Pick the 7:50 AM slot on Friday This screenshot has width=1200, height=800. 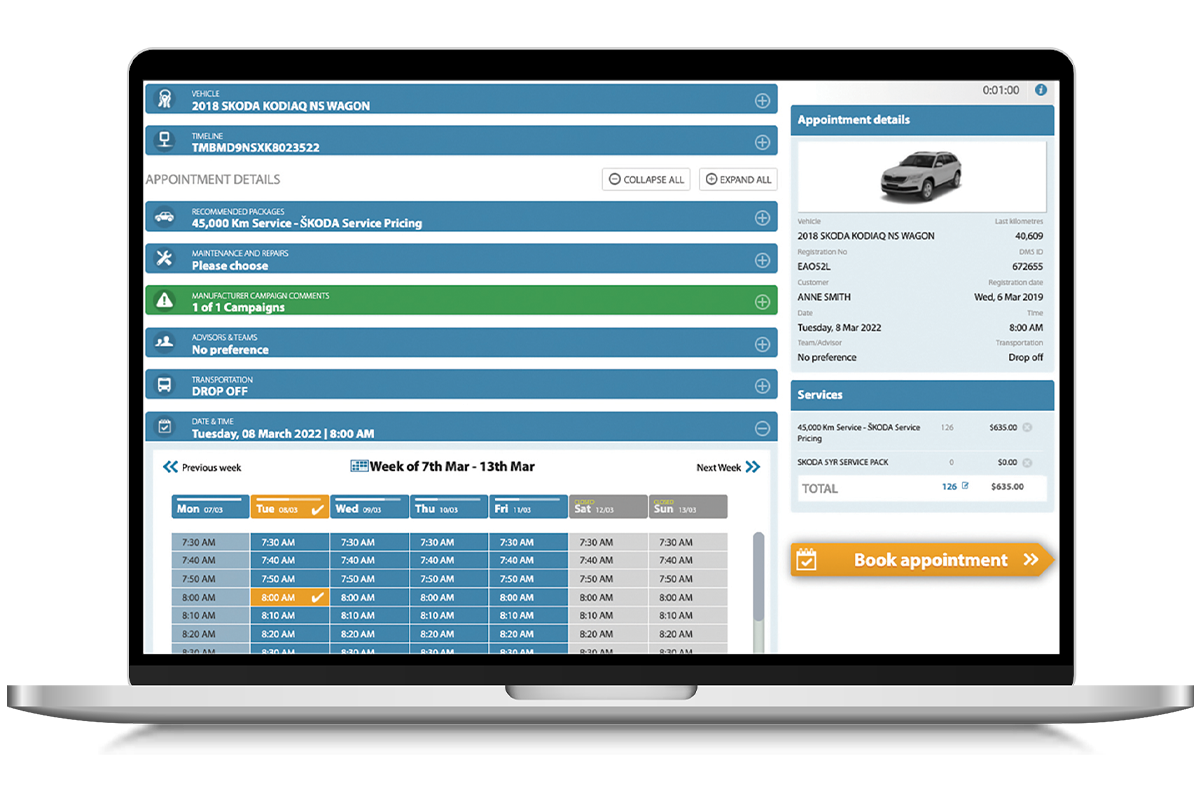coord(529,579)
